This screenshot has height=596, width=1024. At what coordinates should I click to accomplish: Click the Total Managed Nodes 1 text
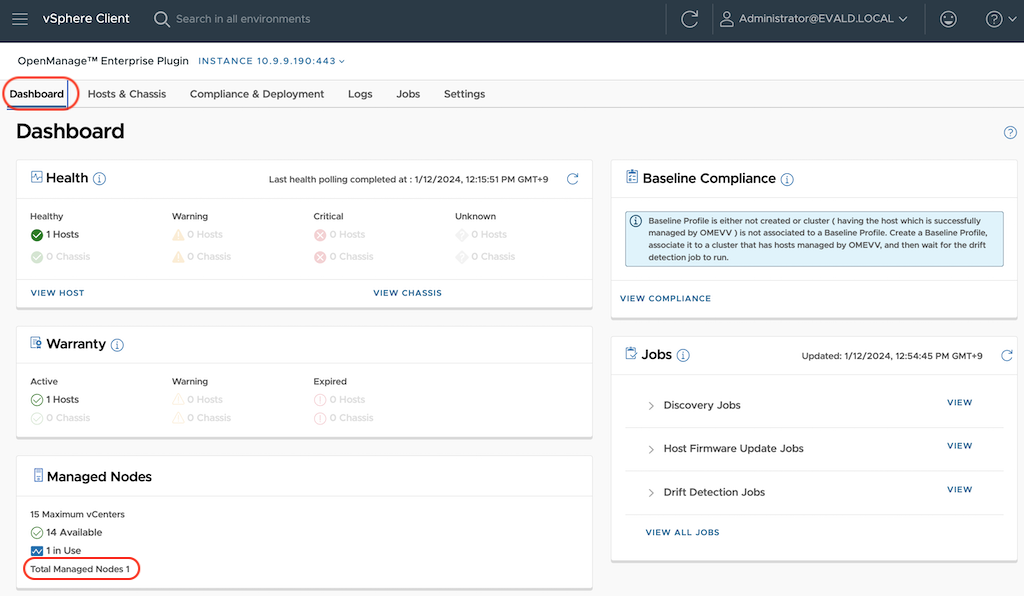point(80,569)
